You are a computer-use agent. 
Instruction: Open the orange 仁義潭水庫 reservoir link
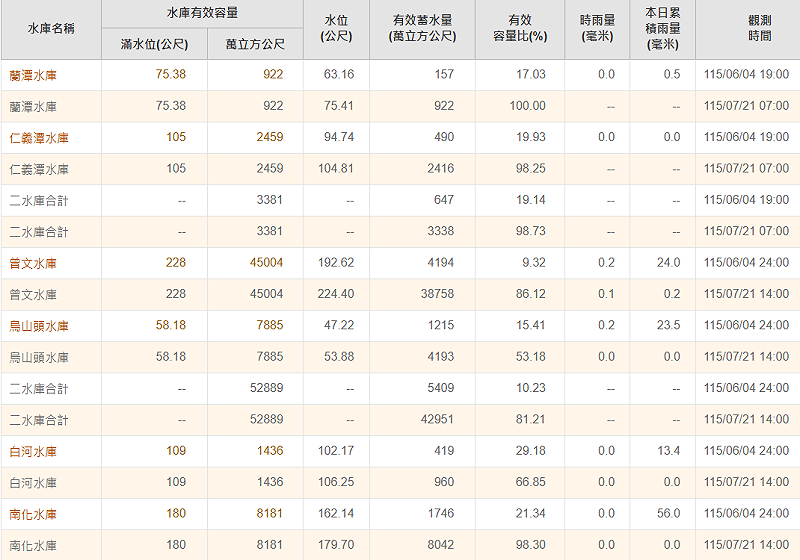pyautogui.click(x=39, y=138)
